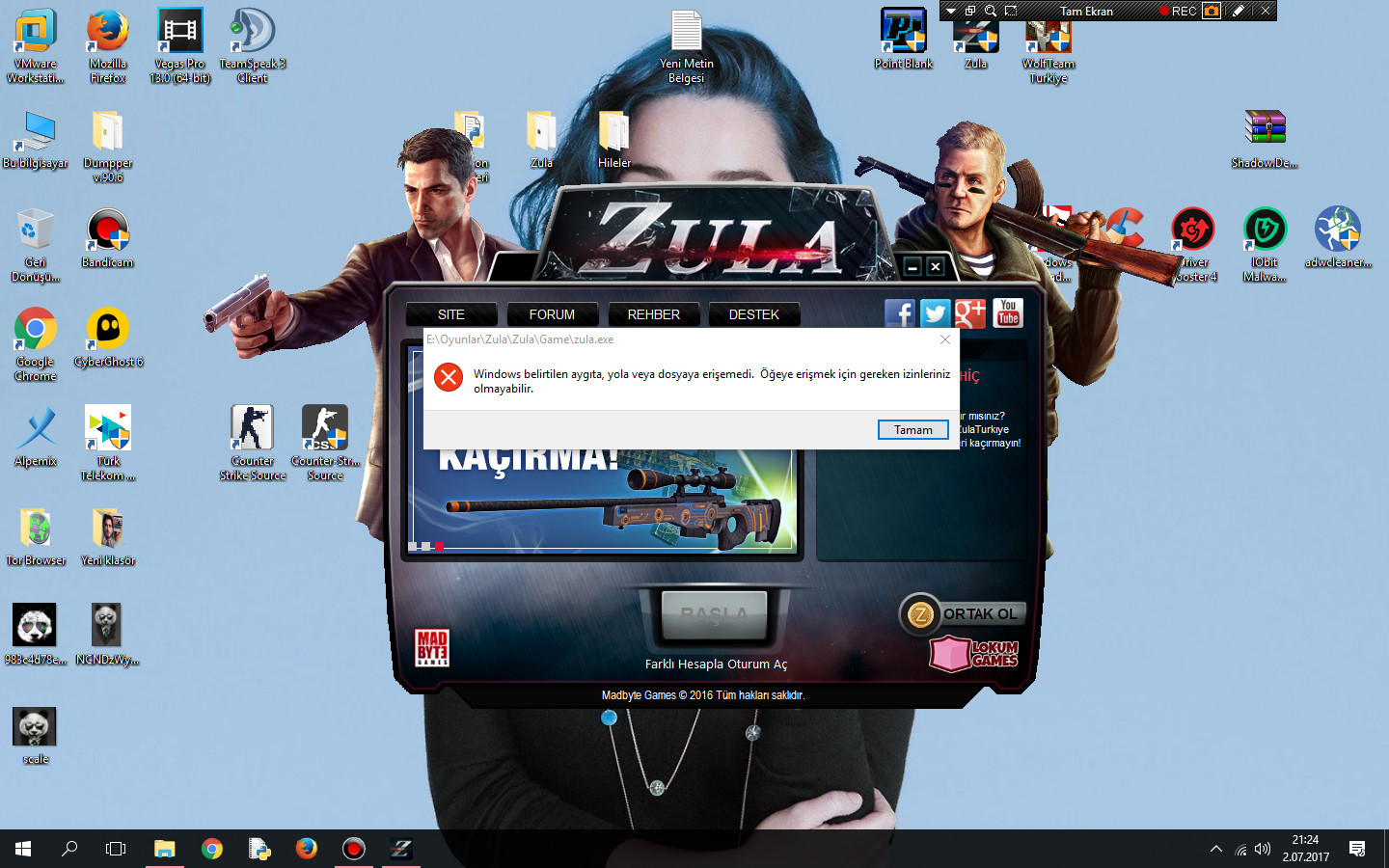Select TeamSpeak 3 Client desktop icon
This screenshot has width=1389, height=868.
(x=253, y=46)
